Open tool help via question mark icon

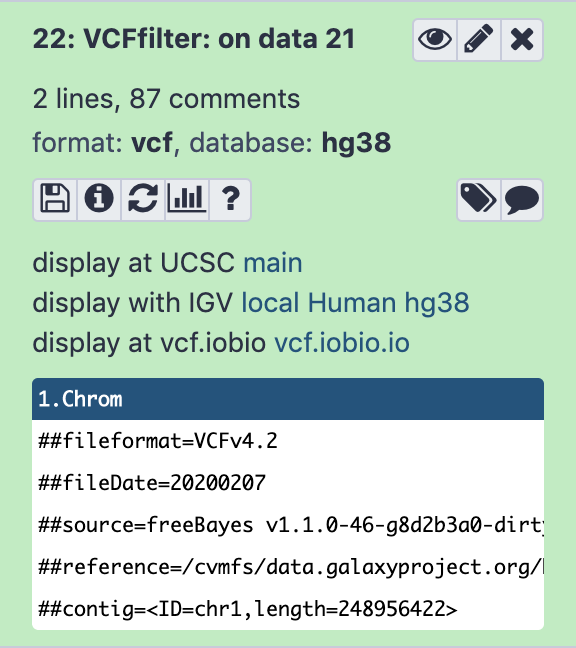tap(230, 200)
